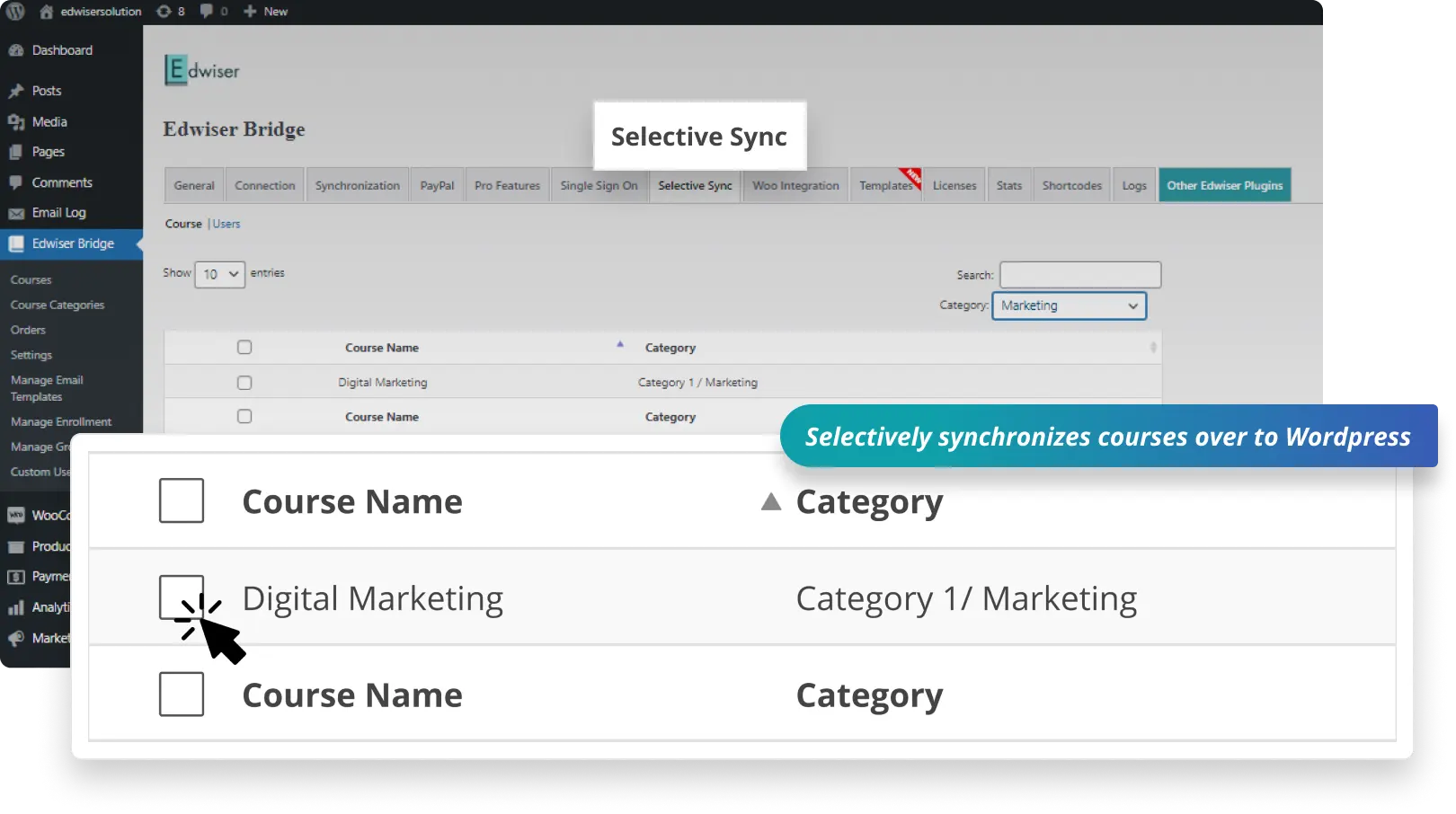Open the Users link under Selective Sync
Screen dimensions: 1456x814
pyautogui.click(x=226, y=223)
